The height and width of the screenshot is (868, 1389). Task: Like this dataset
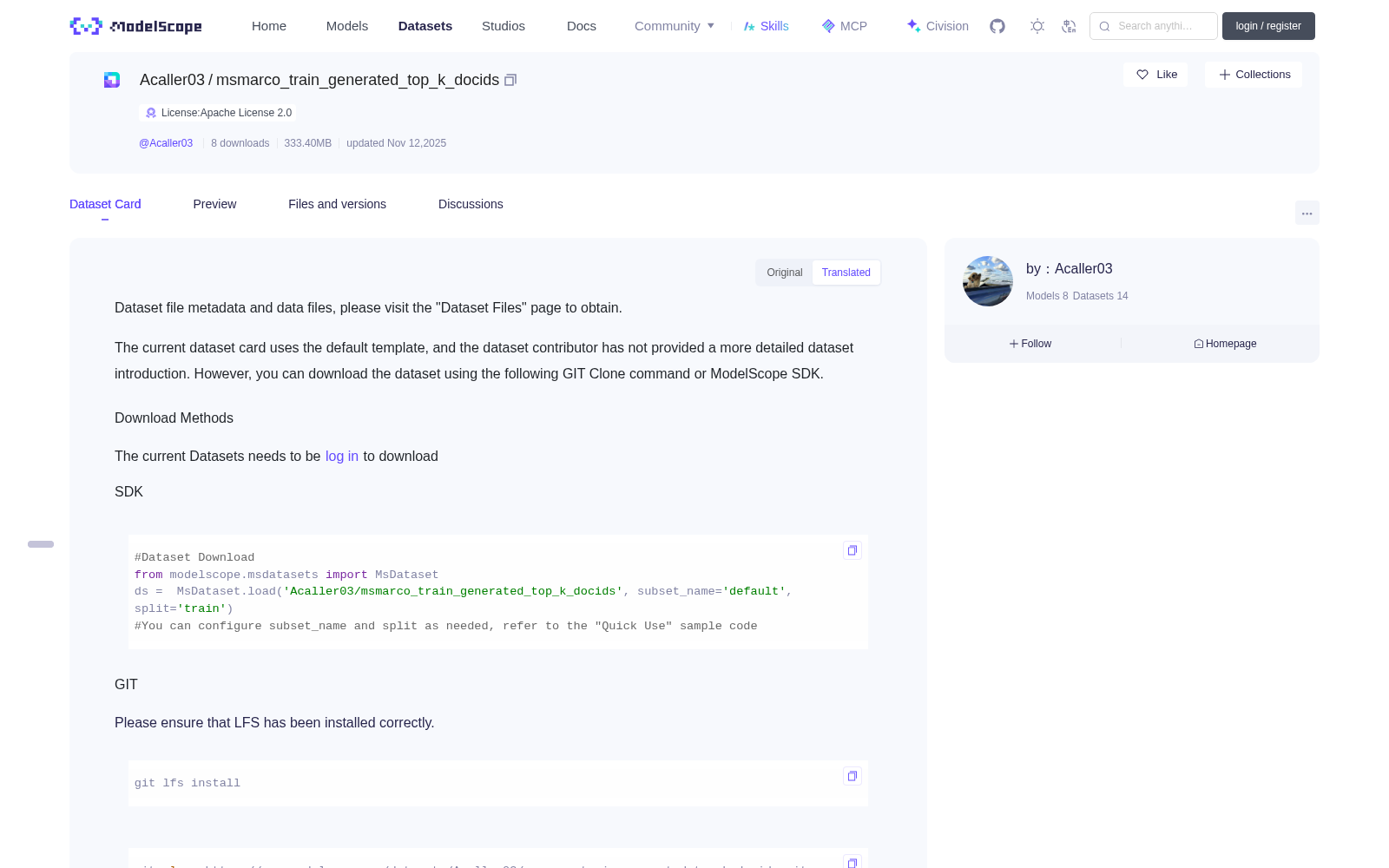pyautogui.click(x=1156, y=75)
